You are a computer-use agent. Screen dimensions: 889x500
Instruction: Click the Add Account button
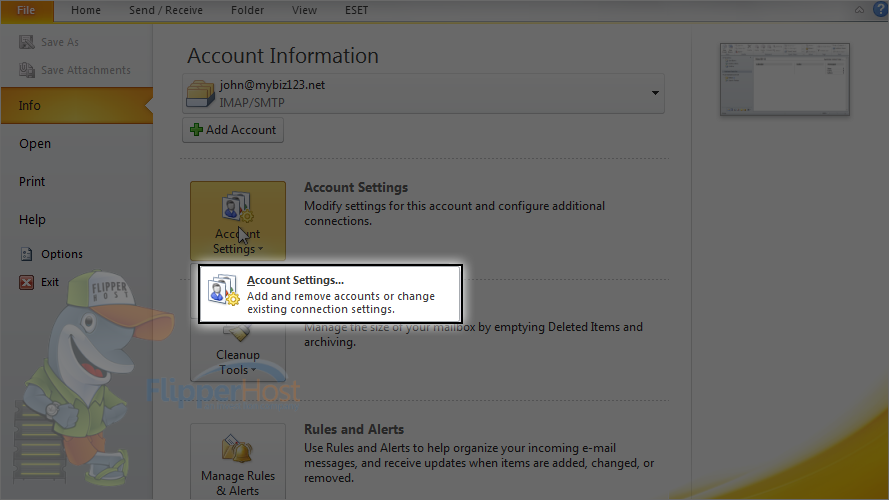233,130
